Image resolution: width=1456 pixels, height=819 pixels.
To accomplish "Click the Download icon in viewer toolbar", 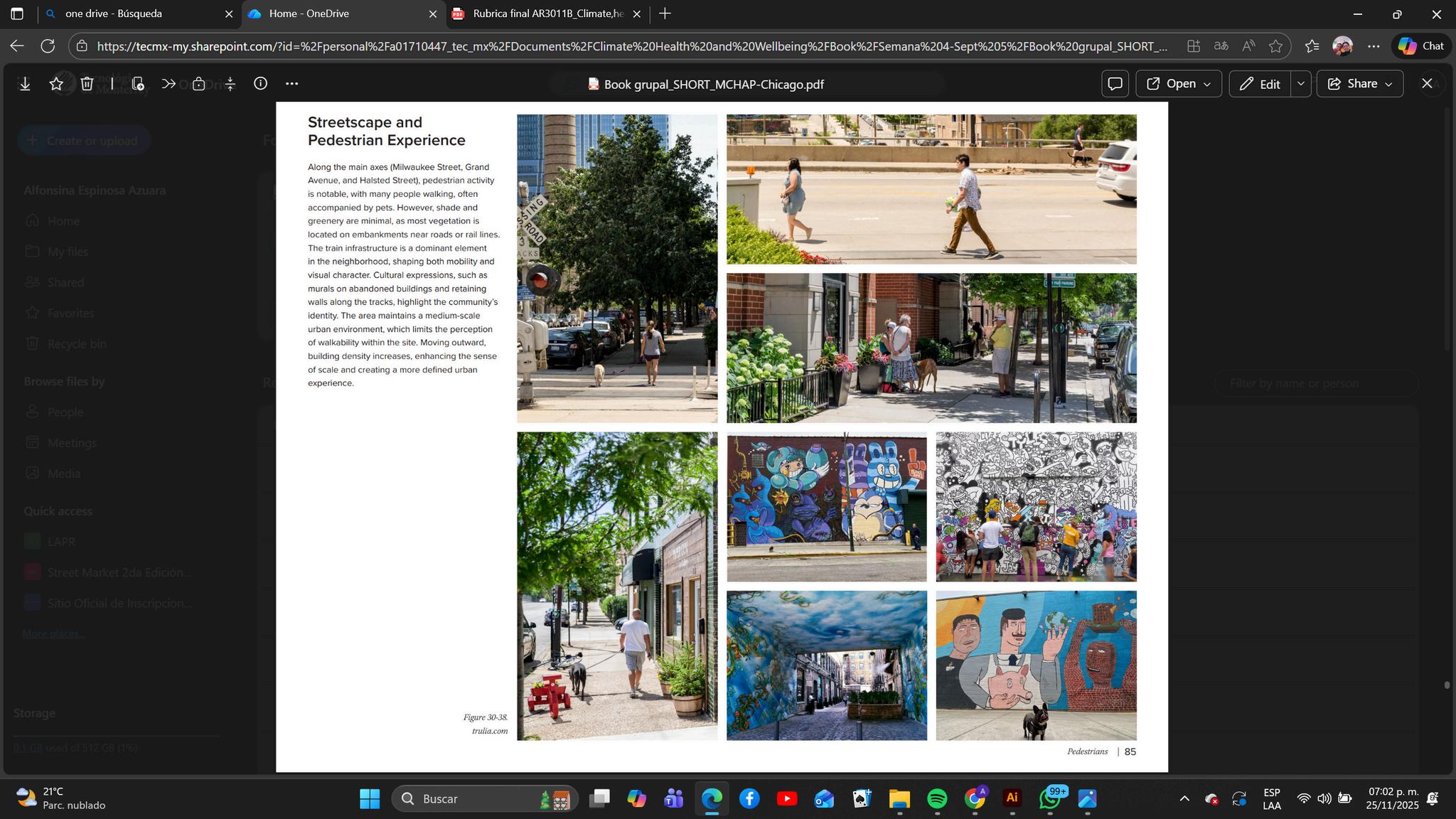I will [25, 84].
